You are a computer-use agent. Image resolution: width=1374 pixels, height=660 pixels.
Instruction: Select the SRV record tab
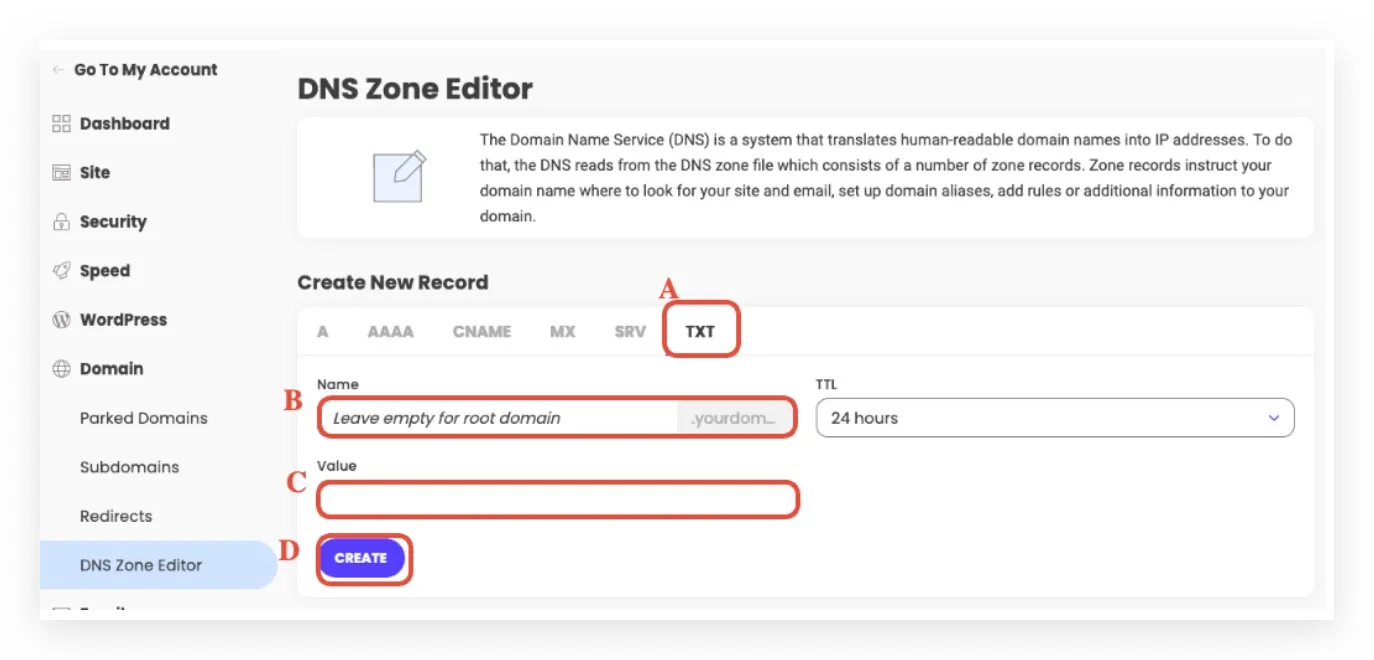(x=630, y=332)
